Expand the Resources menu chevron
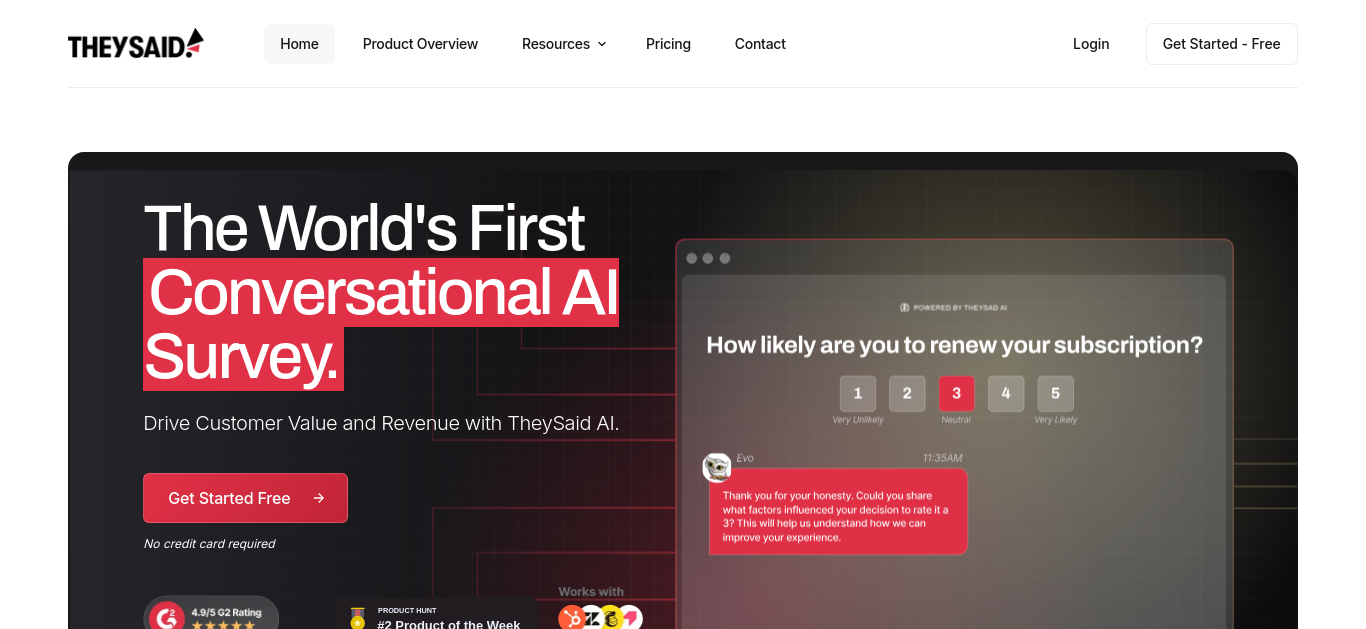 coord(602,44)
